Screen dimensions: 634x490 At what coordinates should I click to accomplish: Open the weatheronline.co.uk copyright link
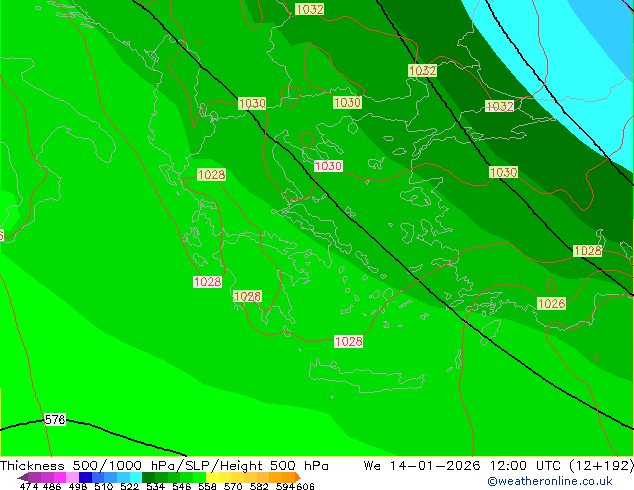550,481
